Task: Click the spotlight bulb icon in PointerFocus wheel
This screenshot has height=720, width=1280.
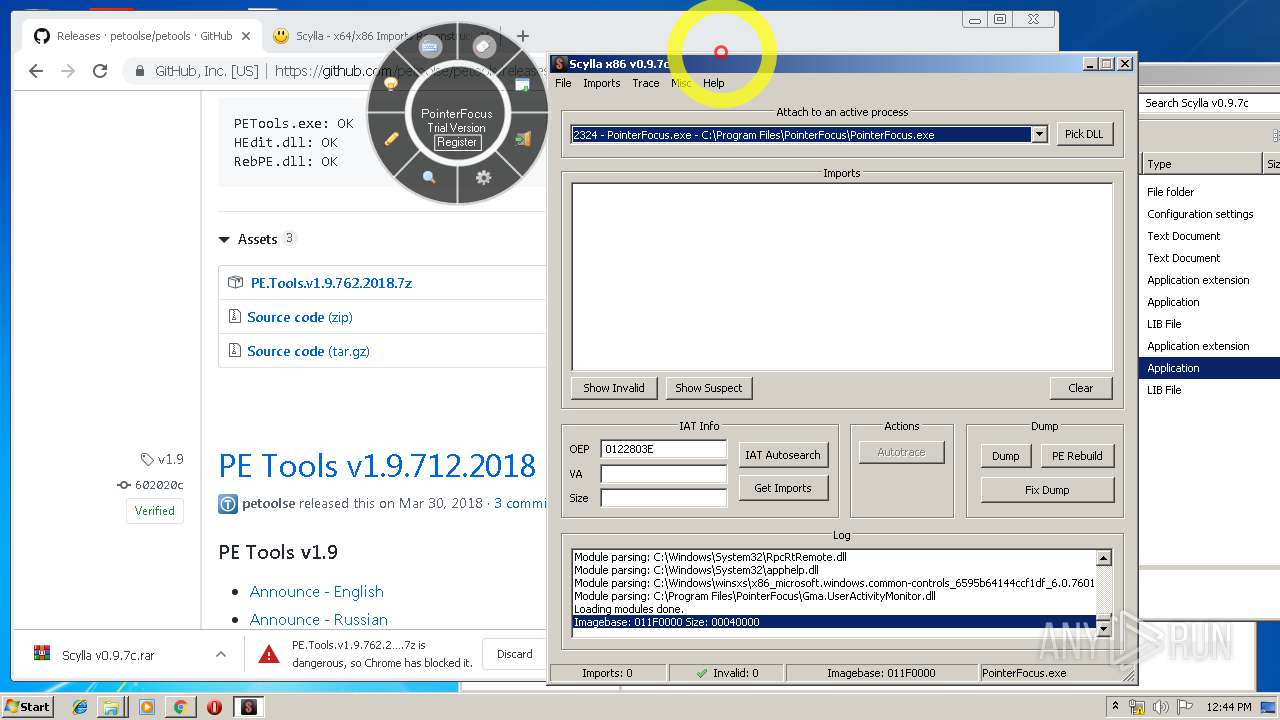Action: (x=391, y=85)
